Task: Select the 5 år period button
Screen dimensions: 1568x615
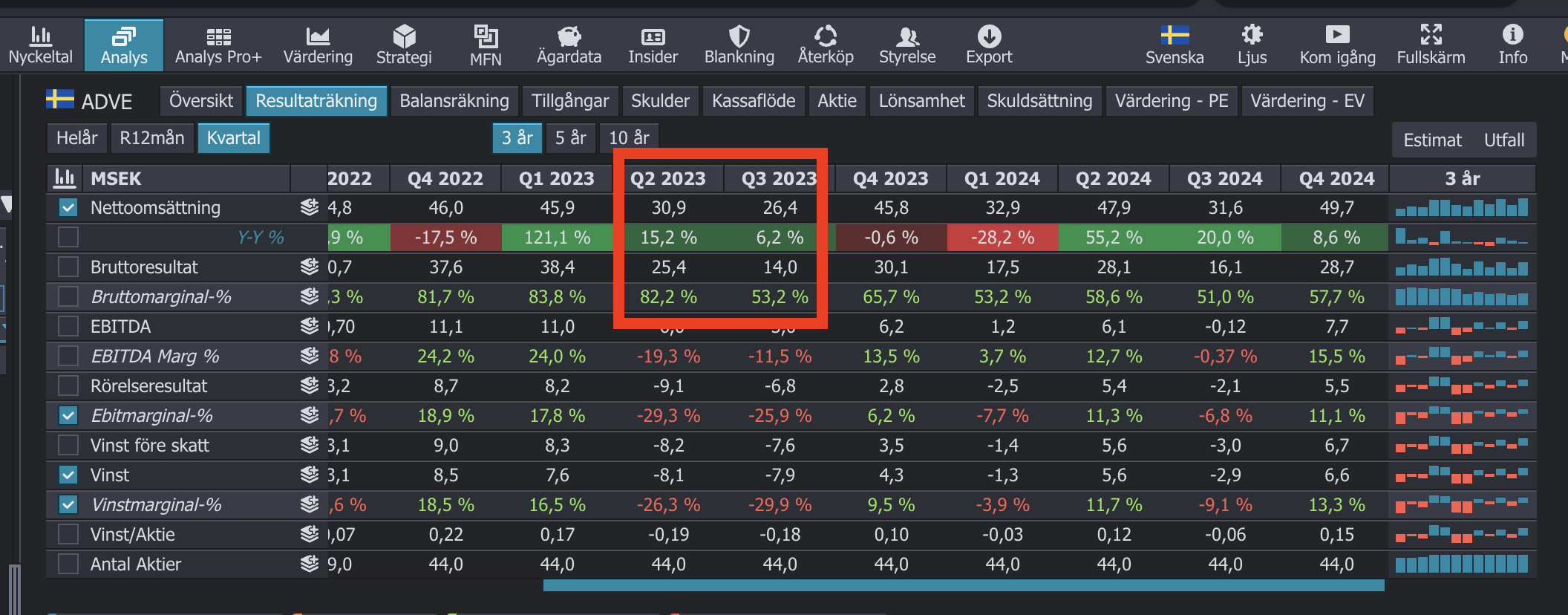Action: pyautogui.click(x=570, y=138)
